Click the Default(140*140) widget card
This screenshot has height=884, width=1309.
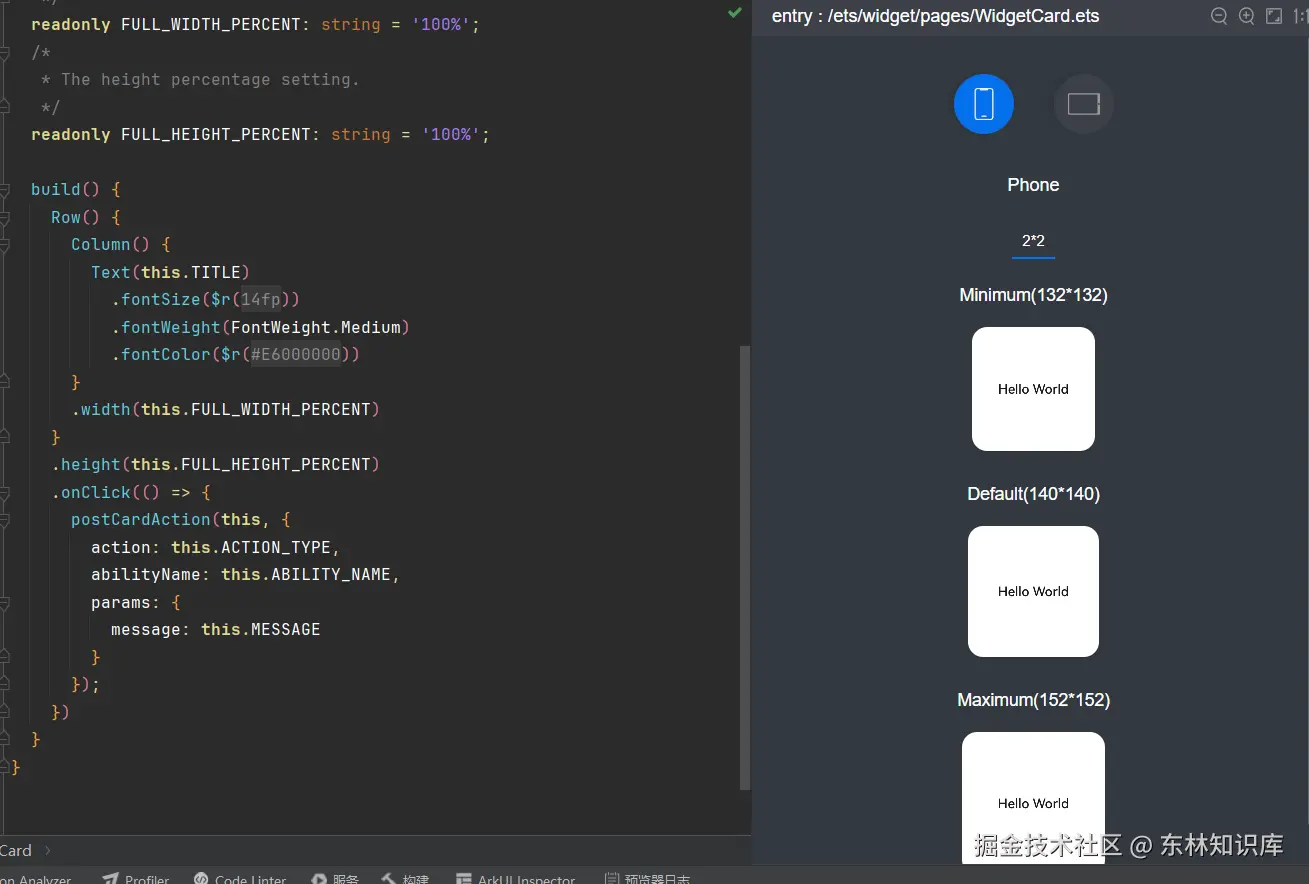coord(1033,591)
